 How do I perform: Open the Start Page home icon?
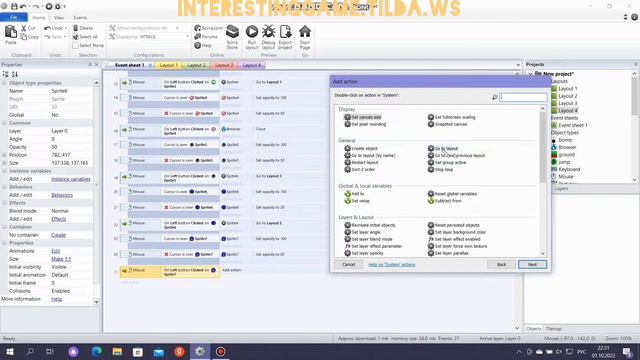(305, 31)
